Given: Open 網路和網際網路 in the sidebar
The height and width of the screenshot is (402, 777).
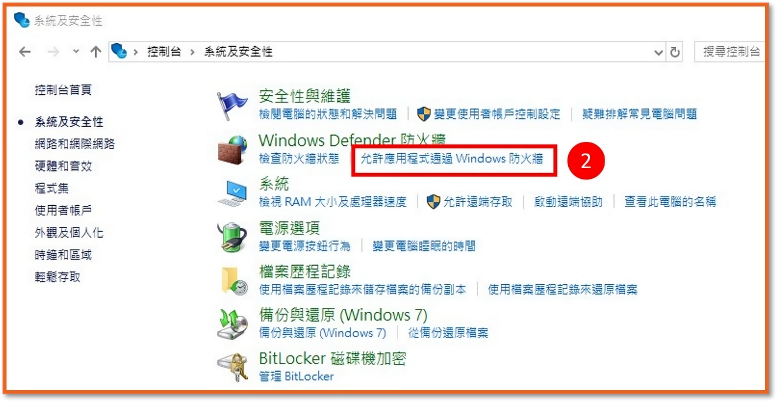Looking at the screenshot, I should [75, 144].
